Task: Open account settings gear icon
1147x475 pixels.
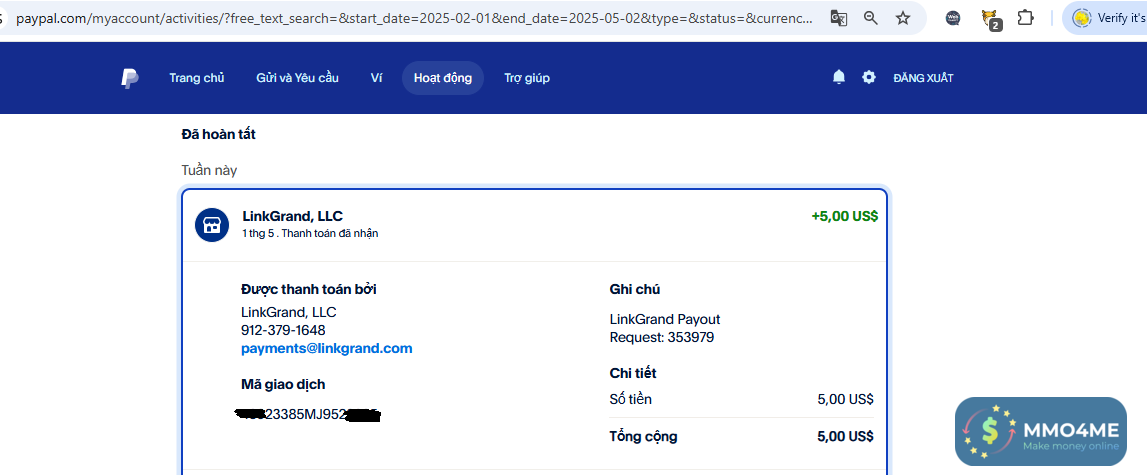Action: pyautogui.click(x=868, y=77)
